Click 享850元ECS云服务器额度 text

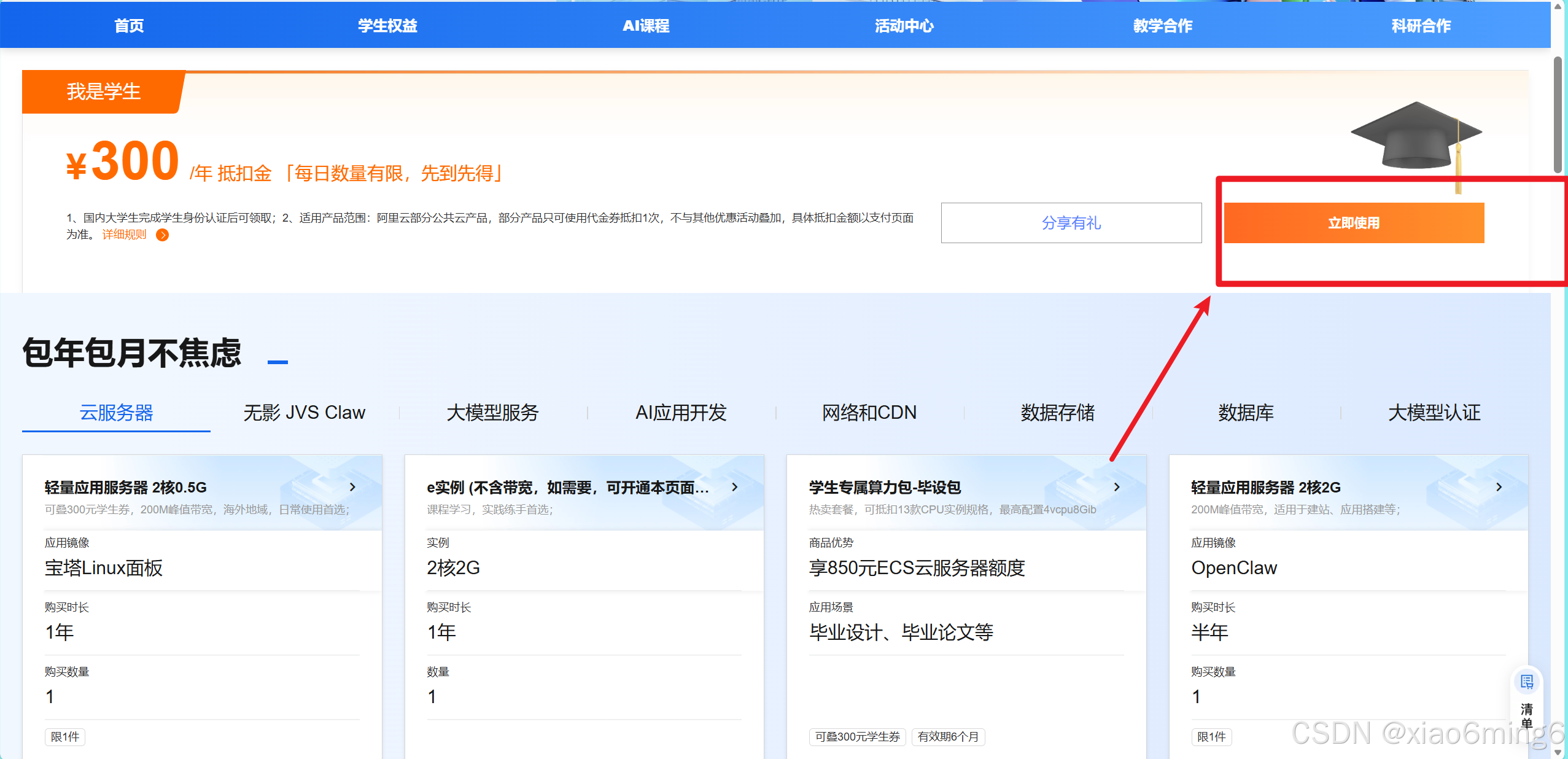point(917,568)
